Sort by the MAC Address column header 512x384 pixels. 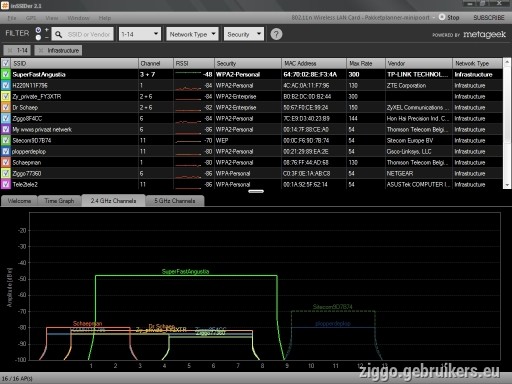[x=314, y=63]
